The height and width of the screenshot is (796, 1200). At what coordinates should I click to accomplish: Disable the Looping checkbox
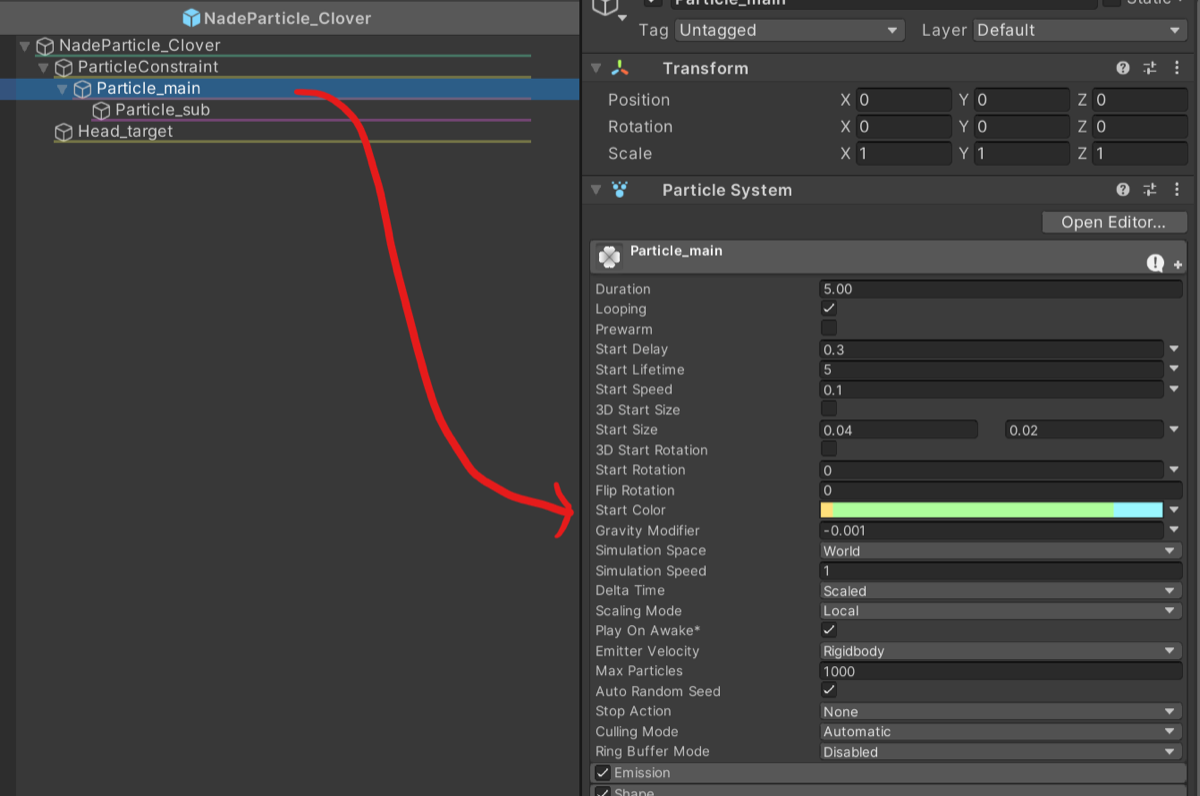pyautogui.click(x=829, y=309)
